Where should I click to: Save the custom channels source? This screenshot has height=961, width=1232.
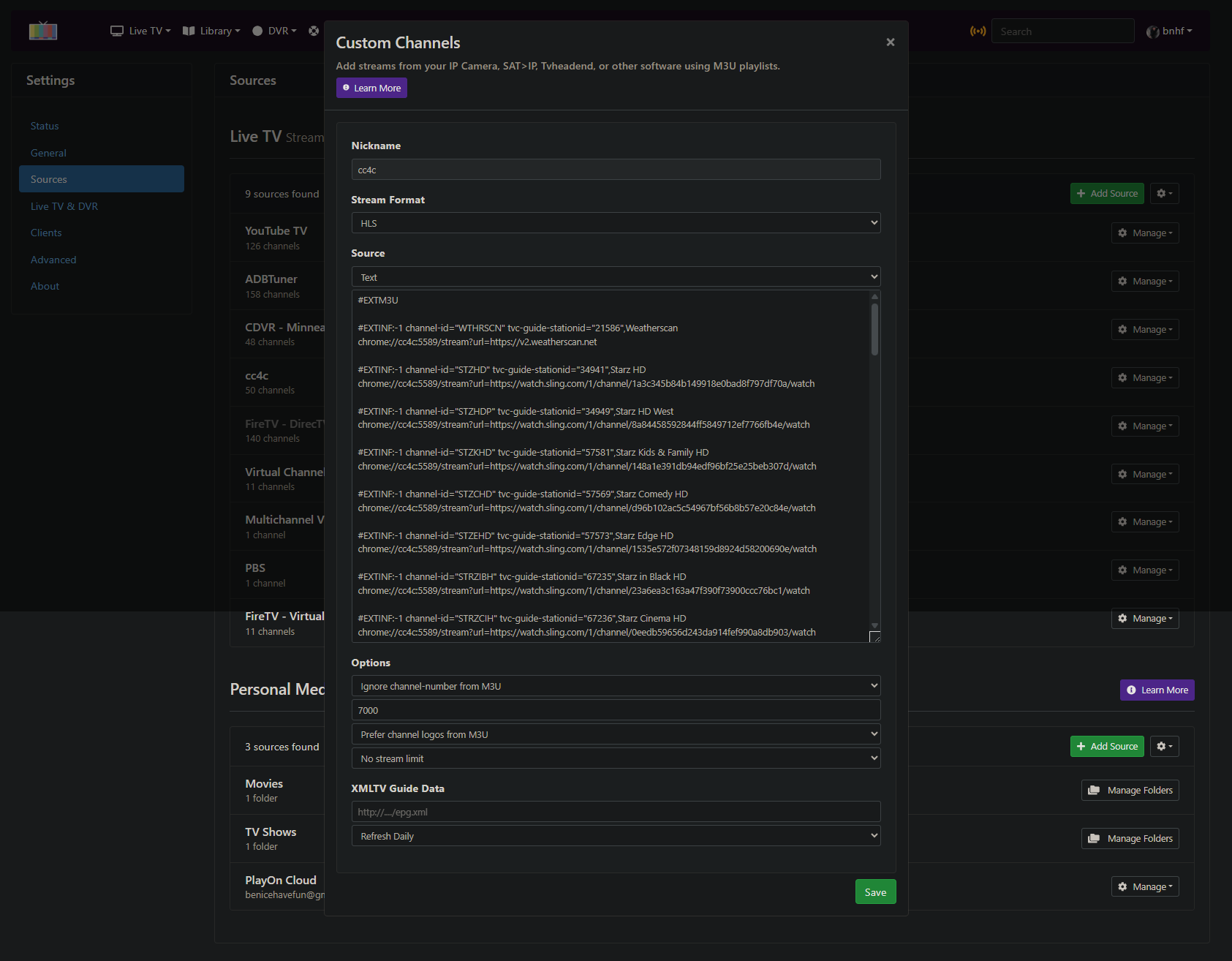(x=875, y=892)
